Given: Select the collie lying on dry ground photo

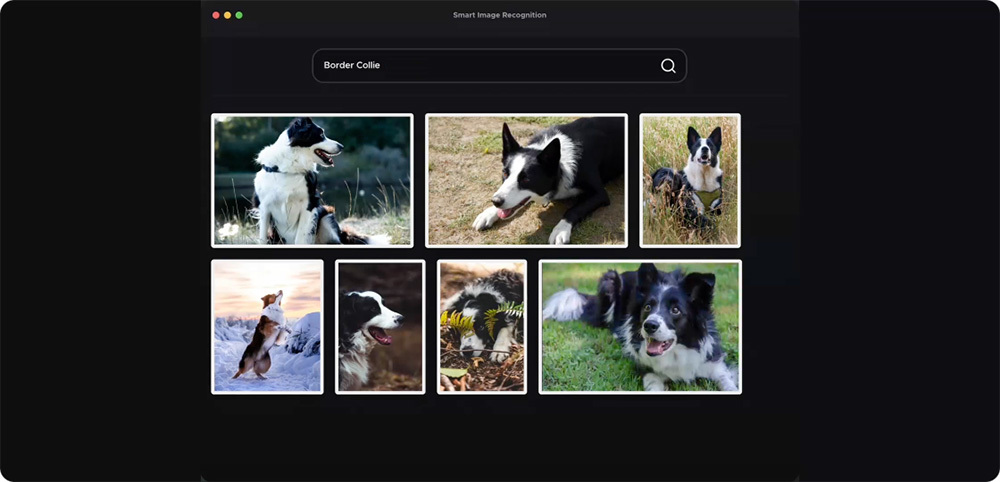Looking at the screenshot, I should (x=526, y=180).
